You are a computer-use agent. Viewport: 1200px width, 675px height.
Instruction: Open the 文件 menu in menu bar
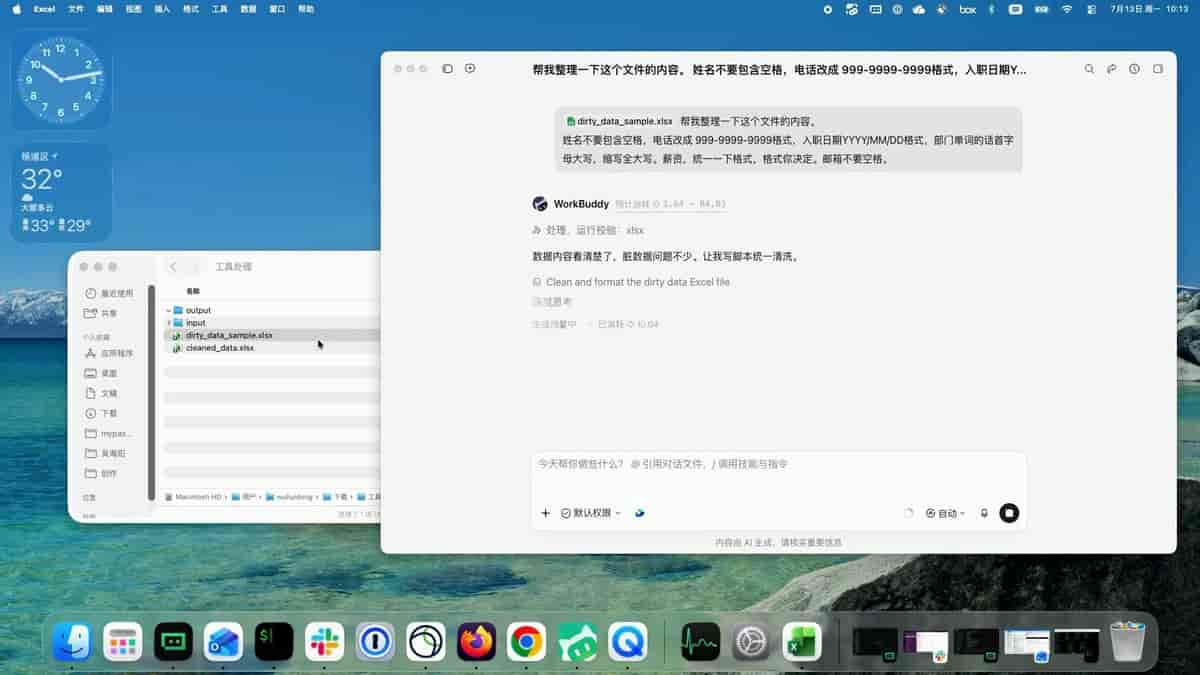[x=76, y=9]
